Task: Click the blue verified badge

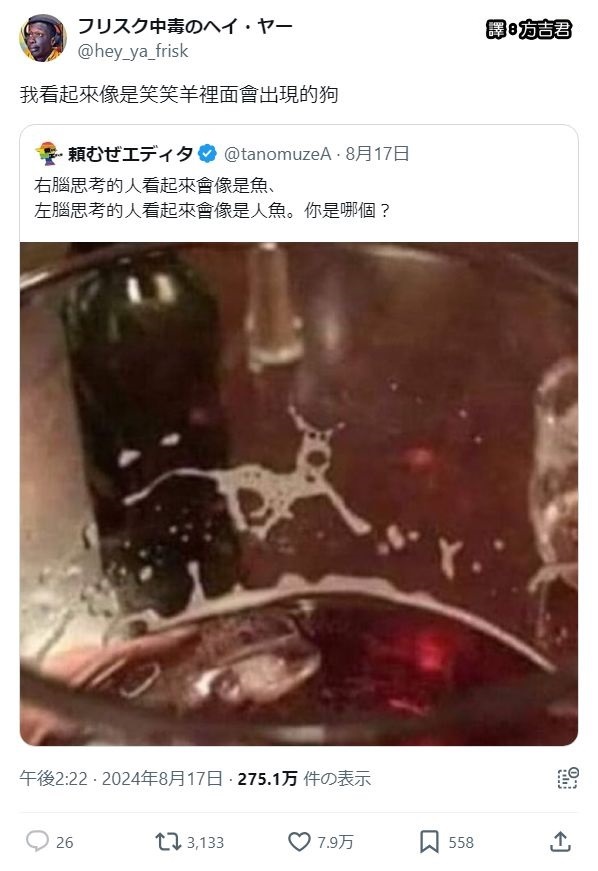Action: [x=208, y=153]
